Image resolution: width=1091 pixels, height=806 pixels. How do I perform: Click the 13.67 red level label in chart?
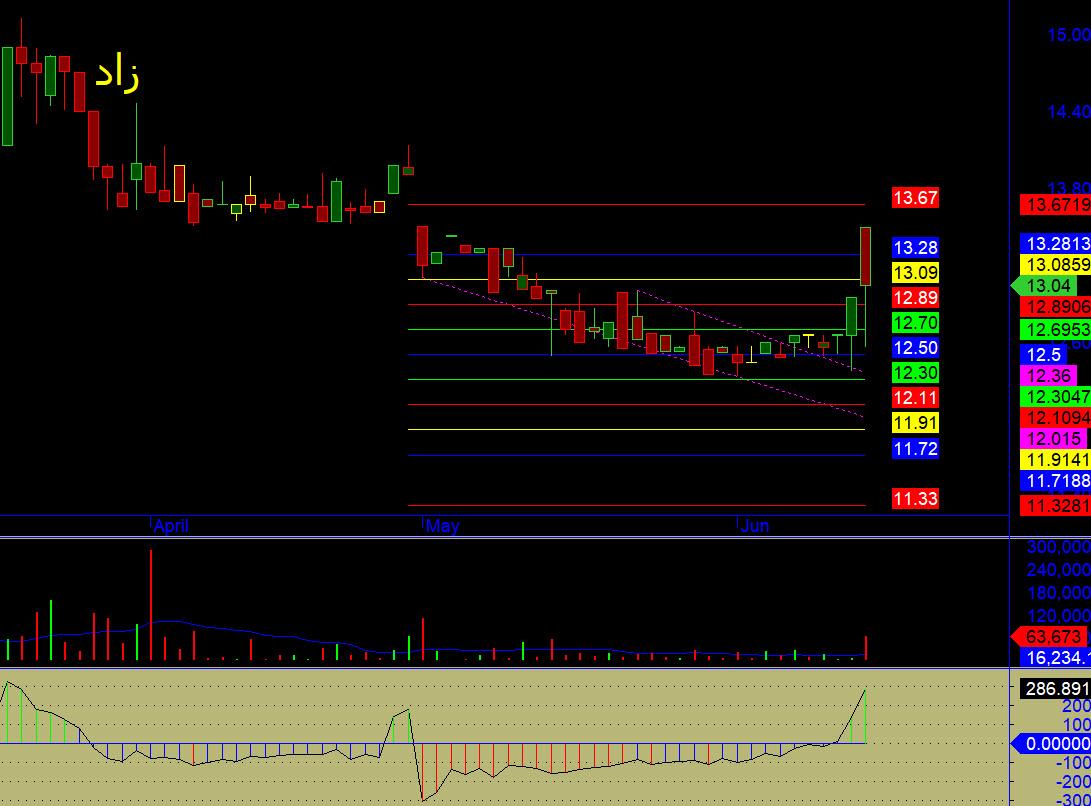point(915,198)
